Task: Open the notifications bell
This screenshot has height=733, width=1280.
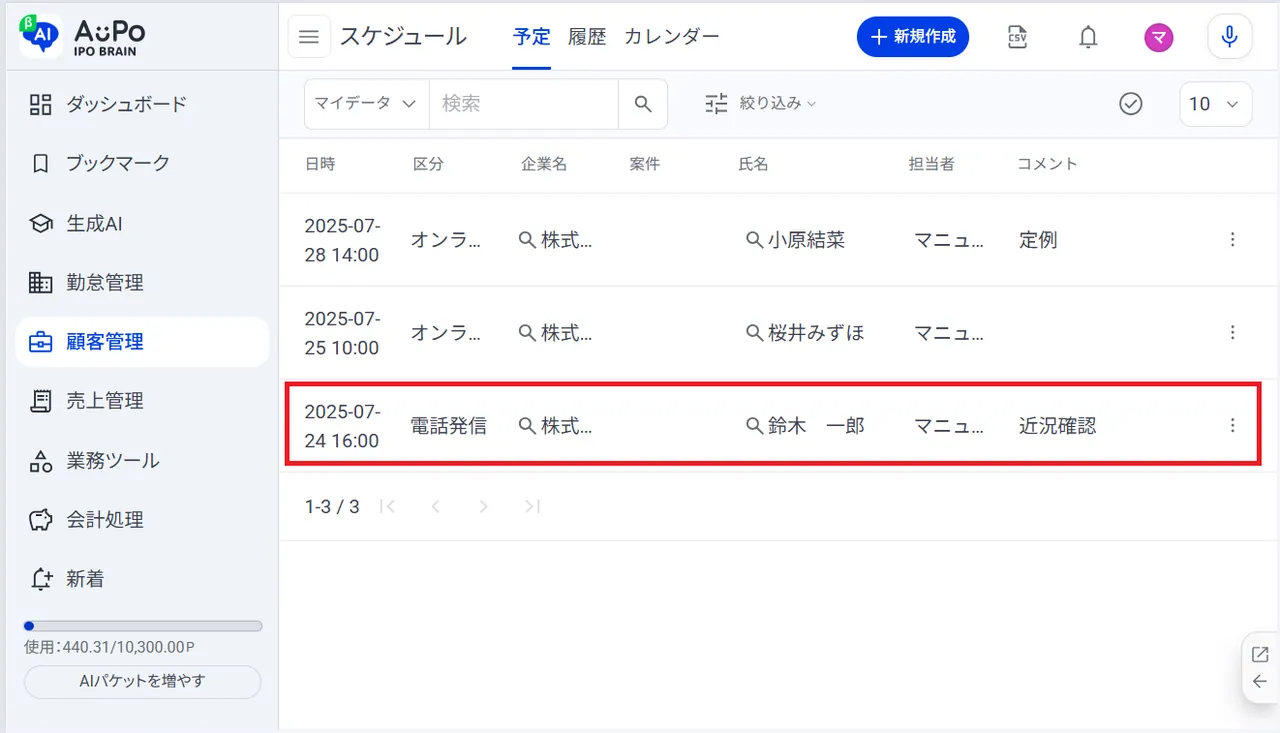Action: pyautogui.click(x=1088, y=37)
